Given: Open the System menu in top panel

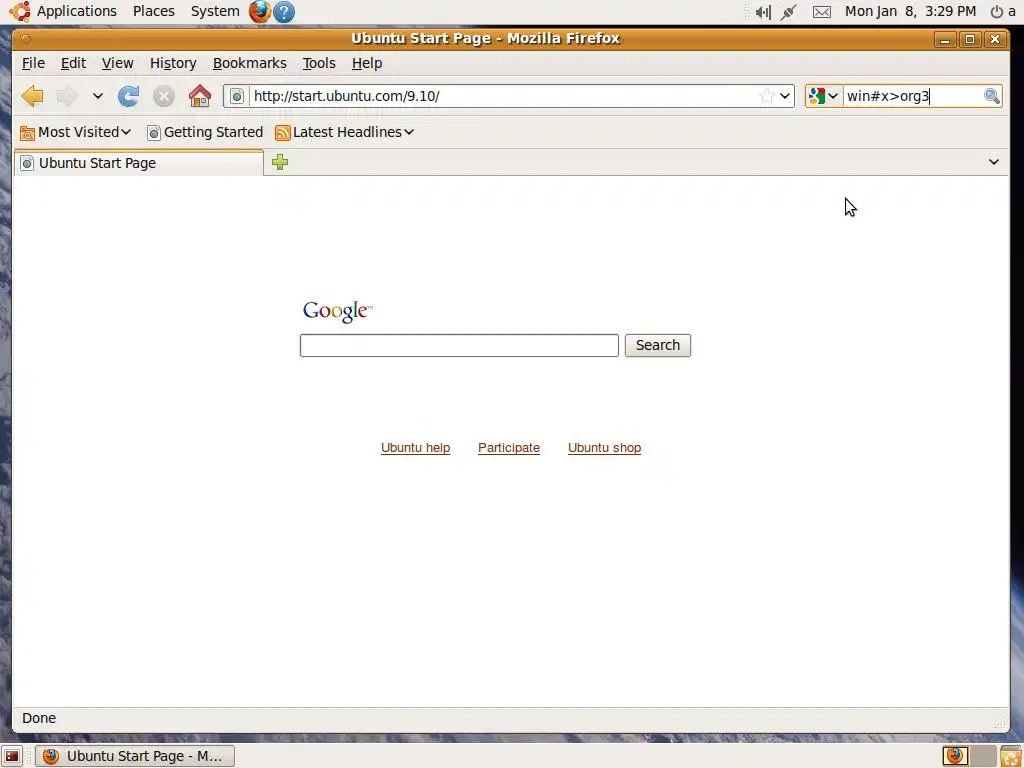Looking at the screenshot, I should pos(215,11).
